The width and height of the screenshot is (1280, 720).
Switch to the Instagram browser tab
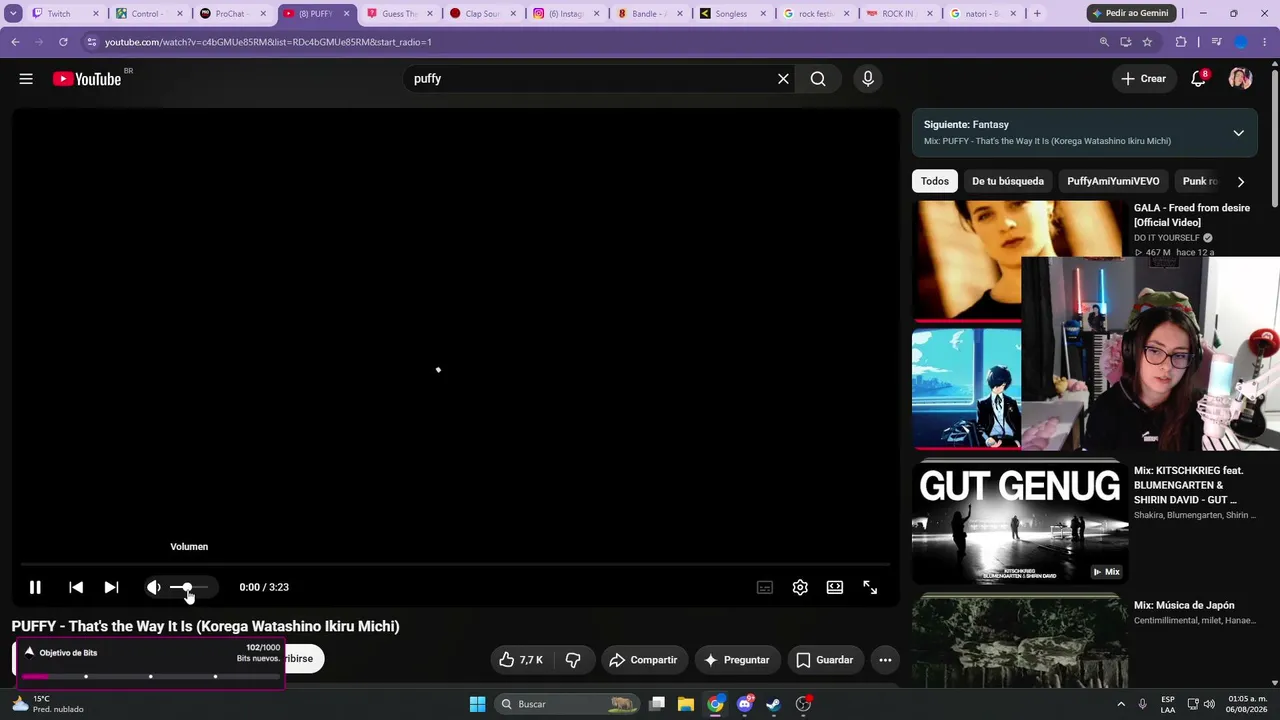565,14
